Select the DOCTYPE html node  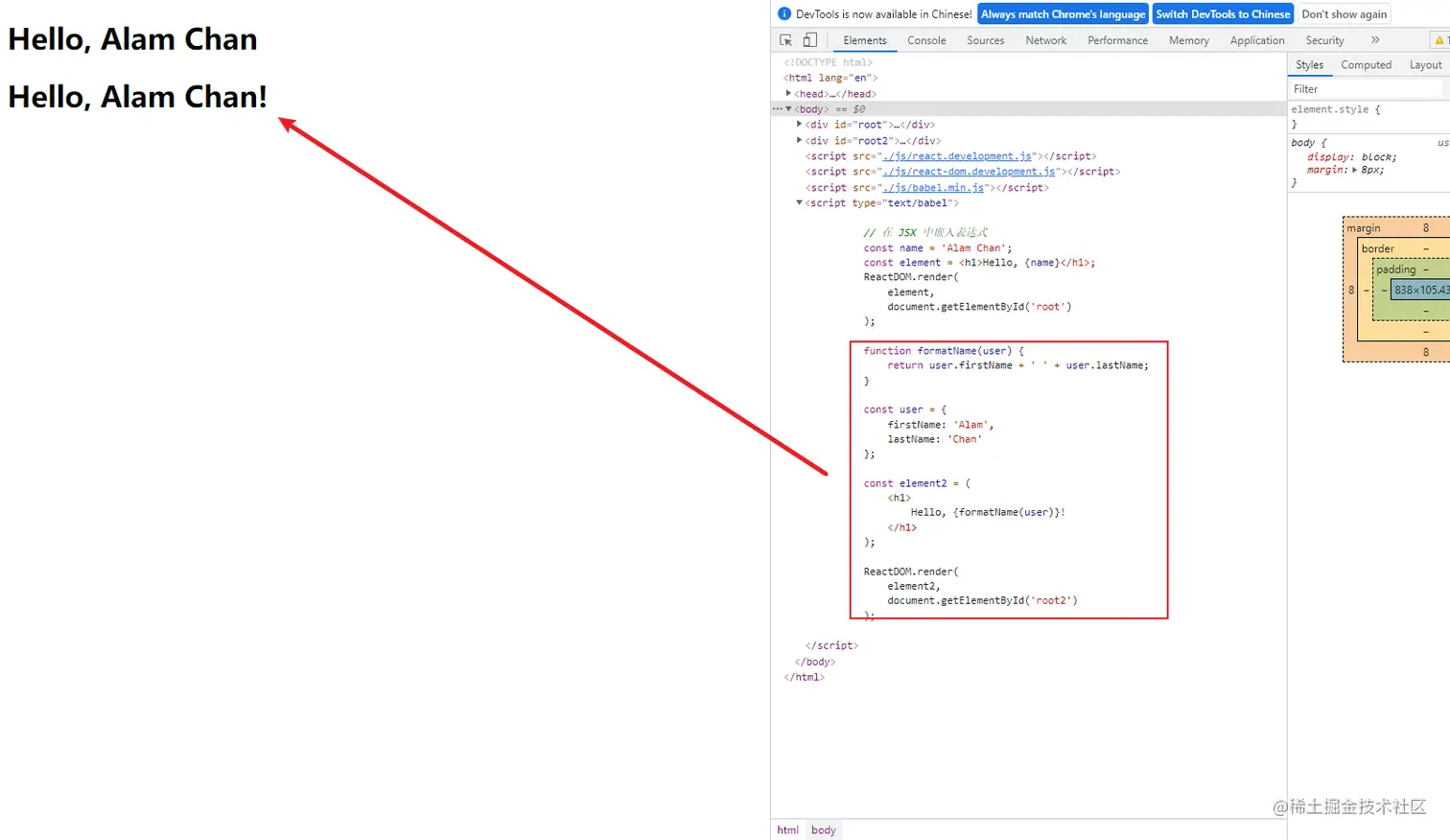point(829,62)
